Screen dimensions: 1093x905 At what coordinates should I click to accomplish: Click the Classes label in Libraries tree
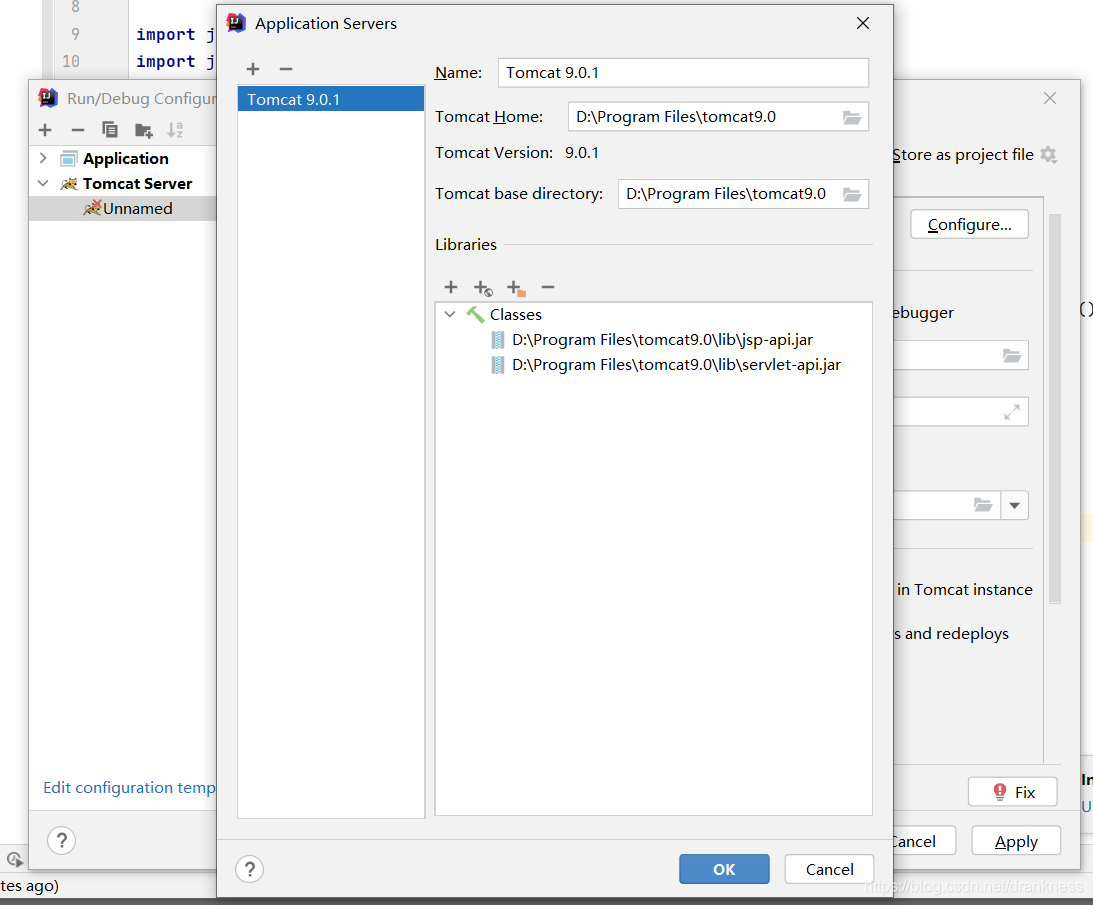click(x=516, y=315)
